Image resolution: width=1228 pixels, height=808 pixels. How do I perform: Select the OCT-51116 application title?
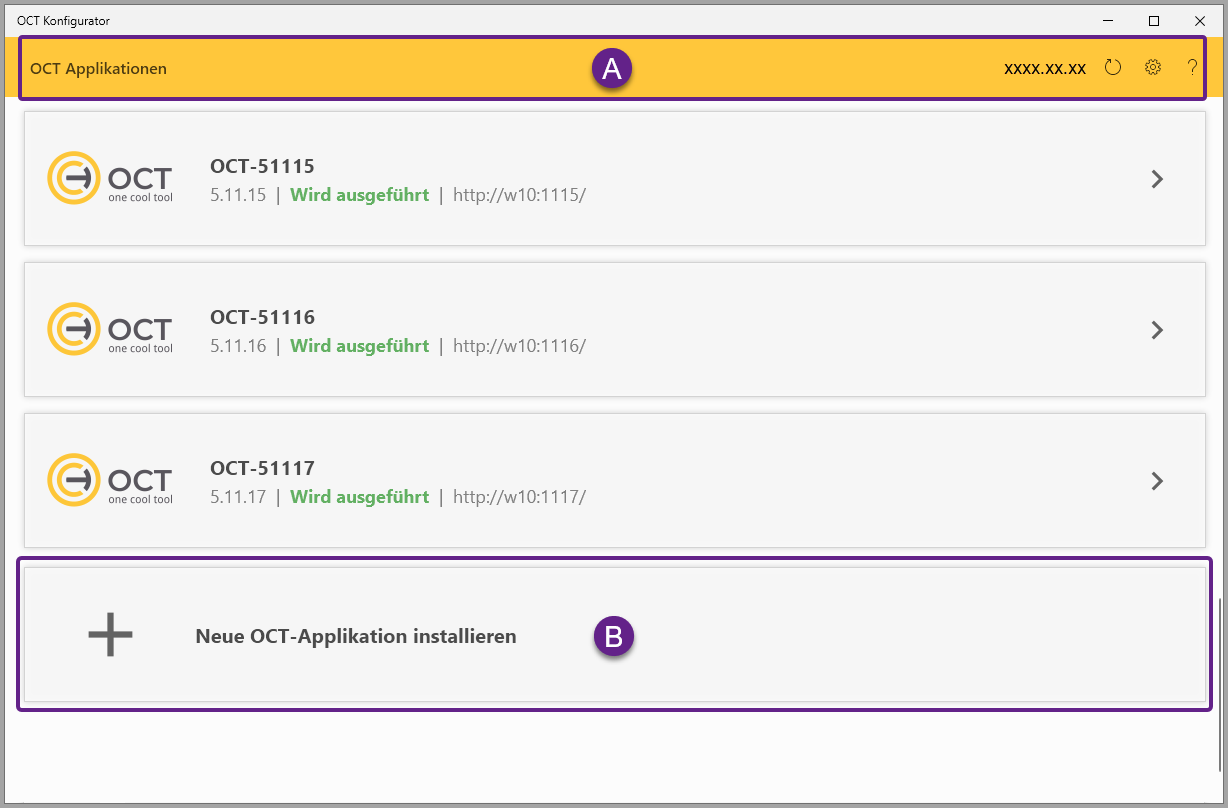(x=262, y=317)
